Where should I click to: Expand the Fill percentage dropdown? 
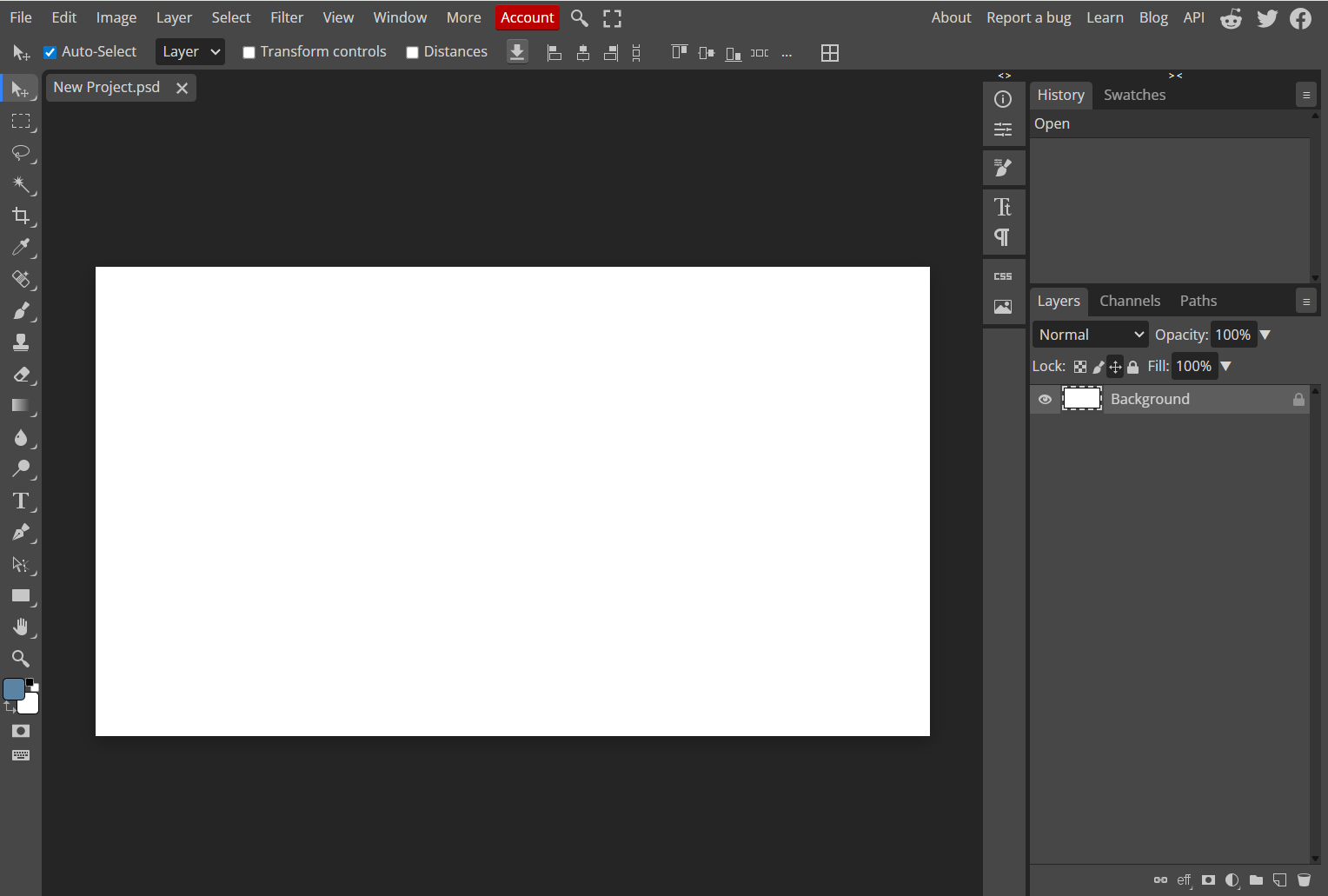[x=1225, y=366]
